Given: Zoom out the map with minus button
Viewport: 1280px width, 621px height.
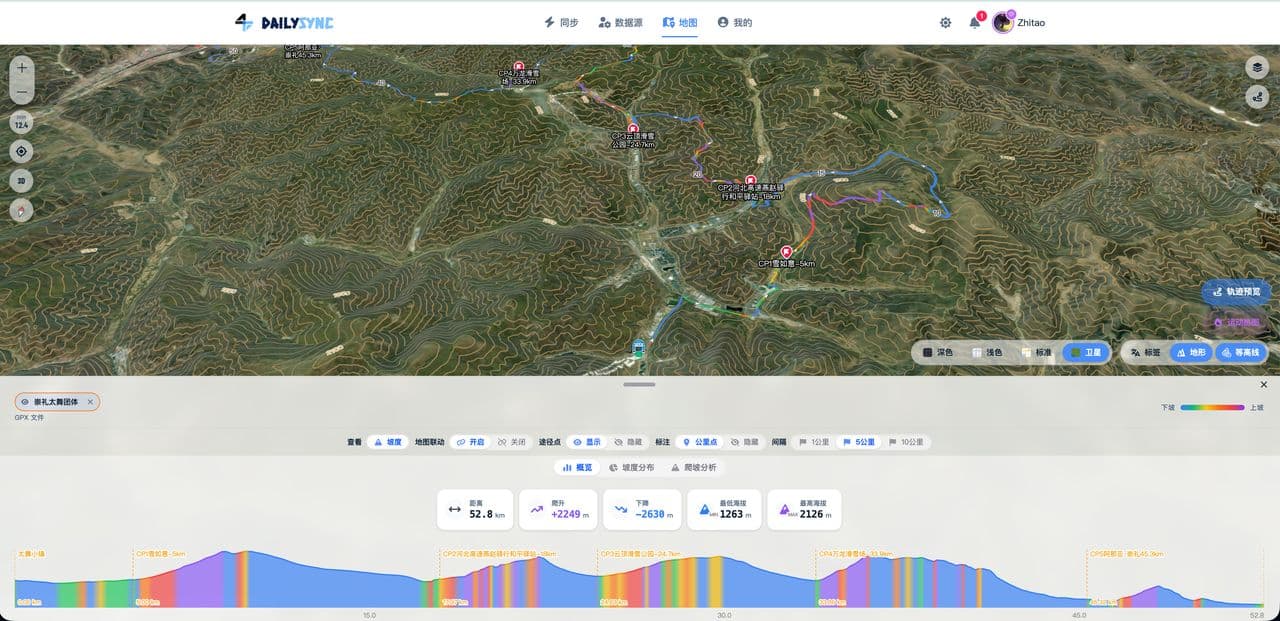Looking at the screenshot, I should point(22,92).
